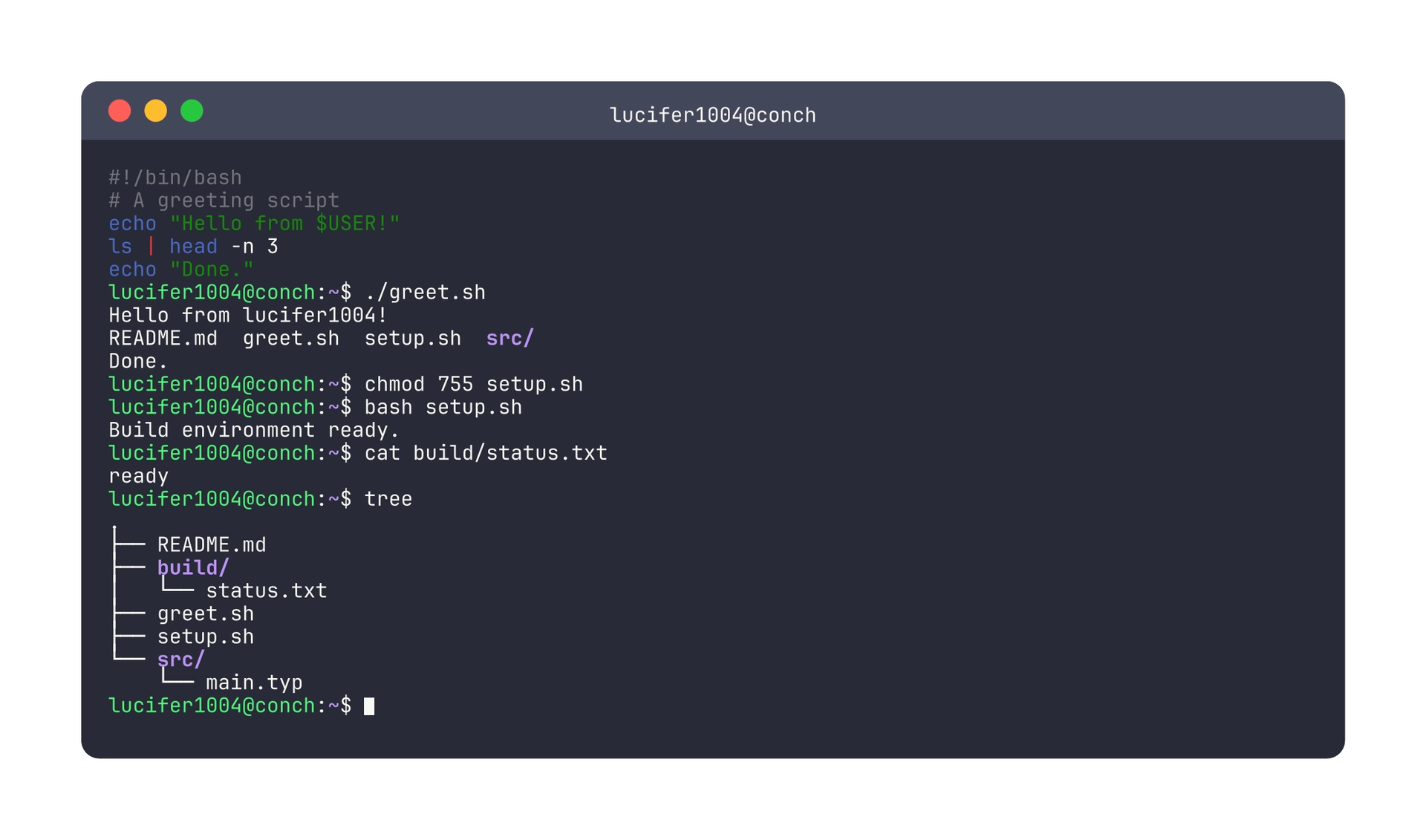Select the src/ folder in tree output

[x=180, y=660]
